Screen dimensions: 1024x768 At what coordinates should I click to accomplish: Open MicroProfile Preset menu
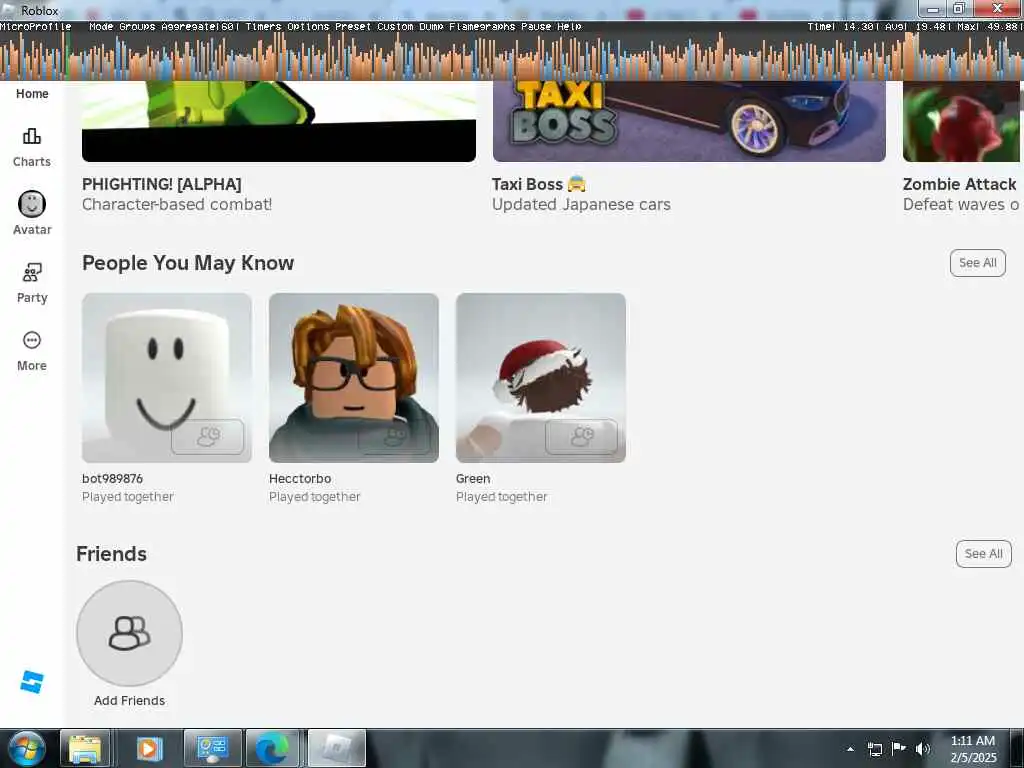click(x=353, y=27)
